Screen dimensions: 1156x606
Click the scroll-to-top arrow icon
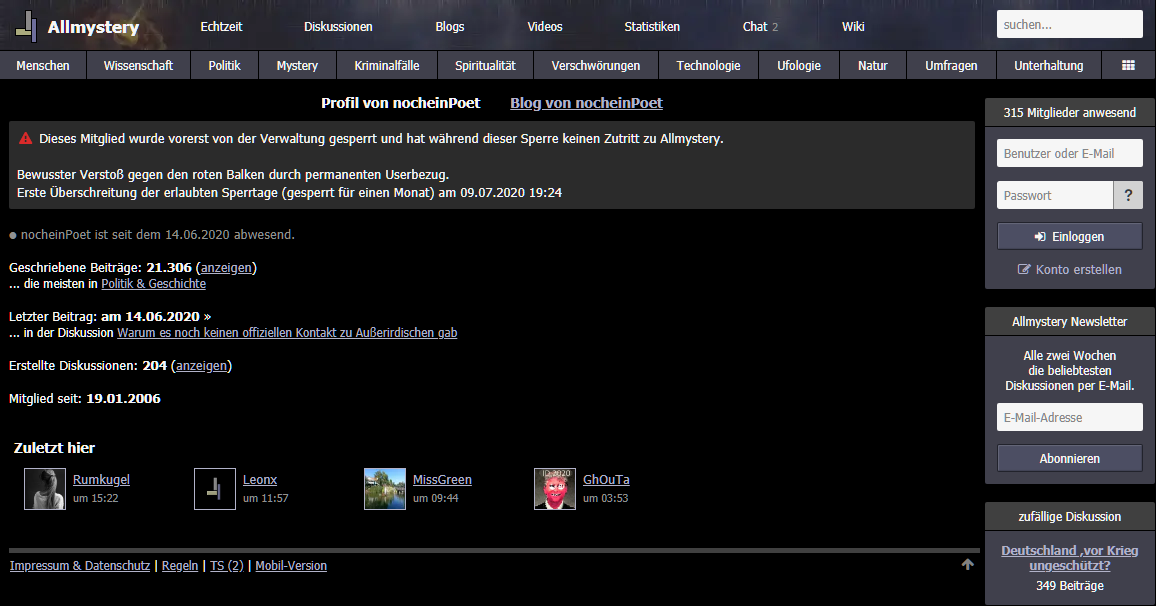967,565
